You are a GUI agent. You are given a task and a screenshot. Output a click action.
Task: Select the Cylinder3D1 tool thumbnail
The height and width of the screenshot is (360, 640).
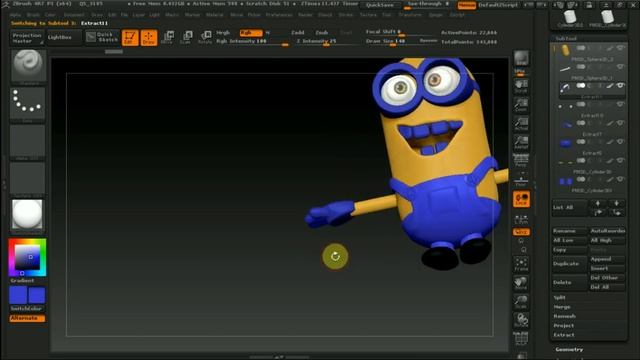click(570, 19)
